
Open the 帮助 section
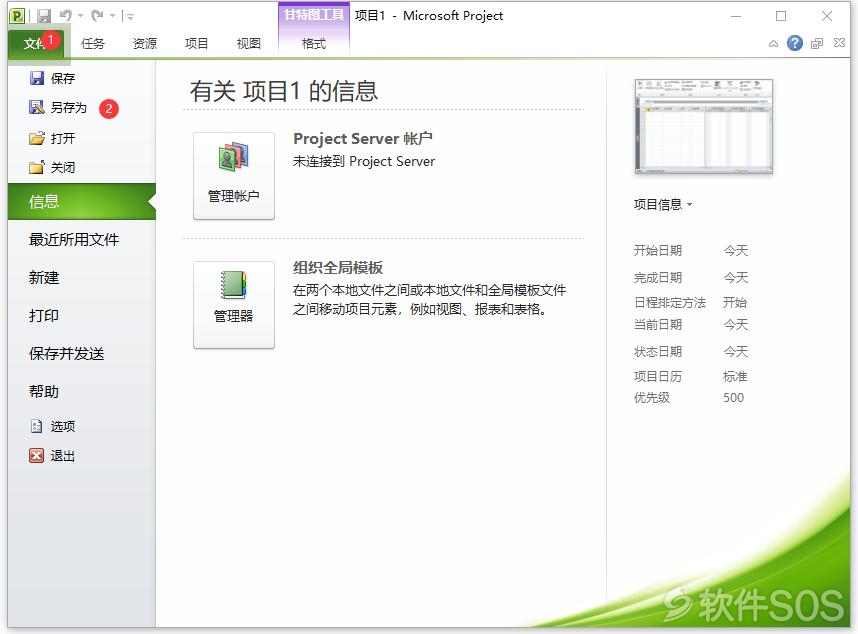pyautogui.click(x=44, y=392)
